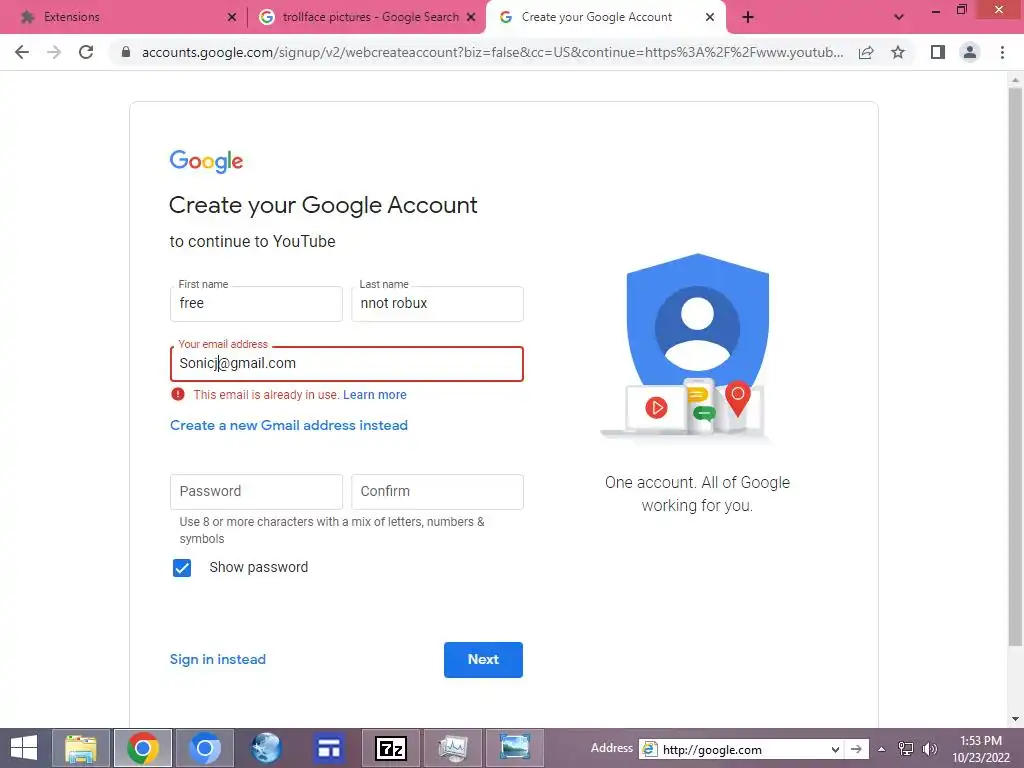Open the blue Chromium taskbar icon
Image resolution: width=1024 pixels, height=768 pixels.
pos(204,748)
